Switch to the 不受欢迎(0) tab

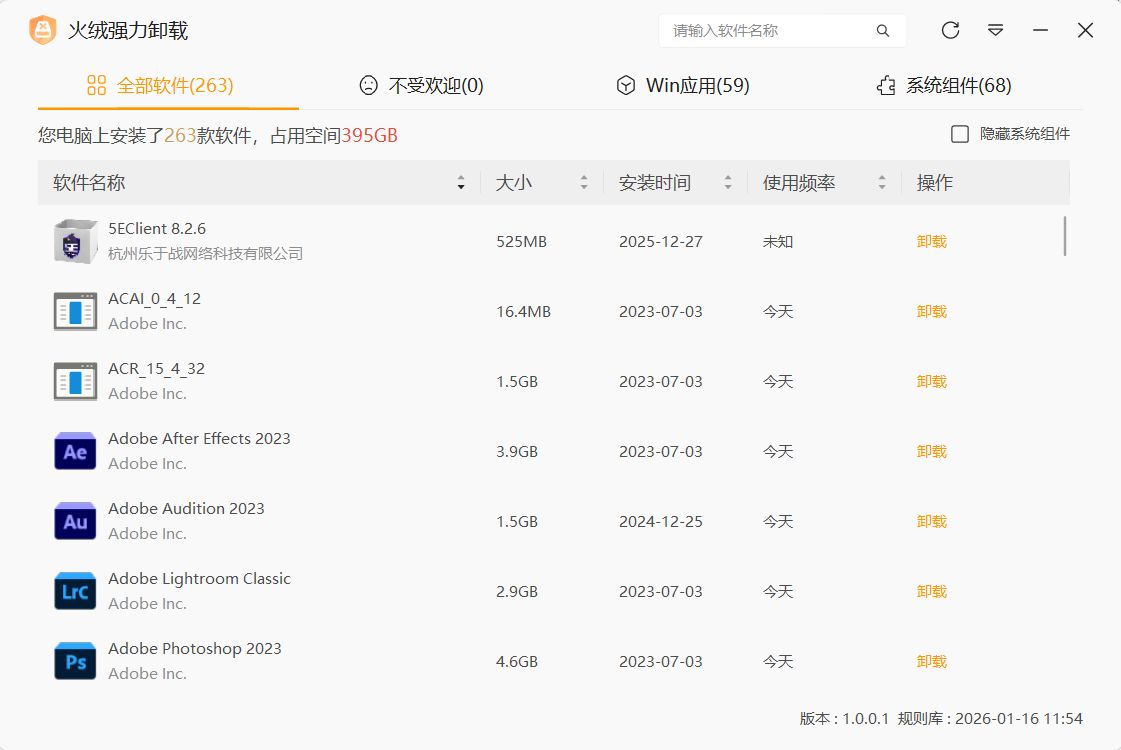point(421,86)
